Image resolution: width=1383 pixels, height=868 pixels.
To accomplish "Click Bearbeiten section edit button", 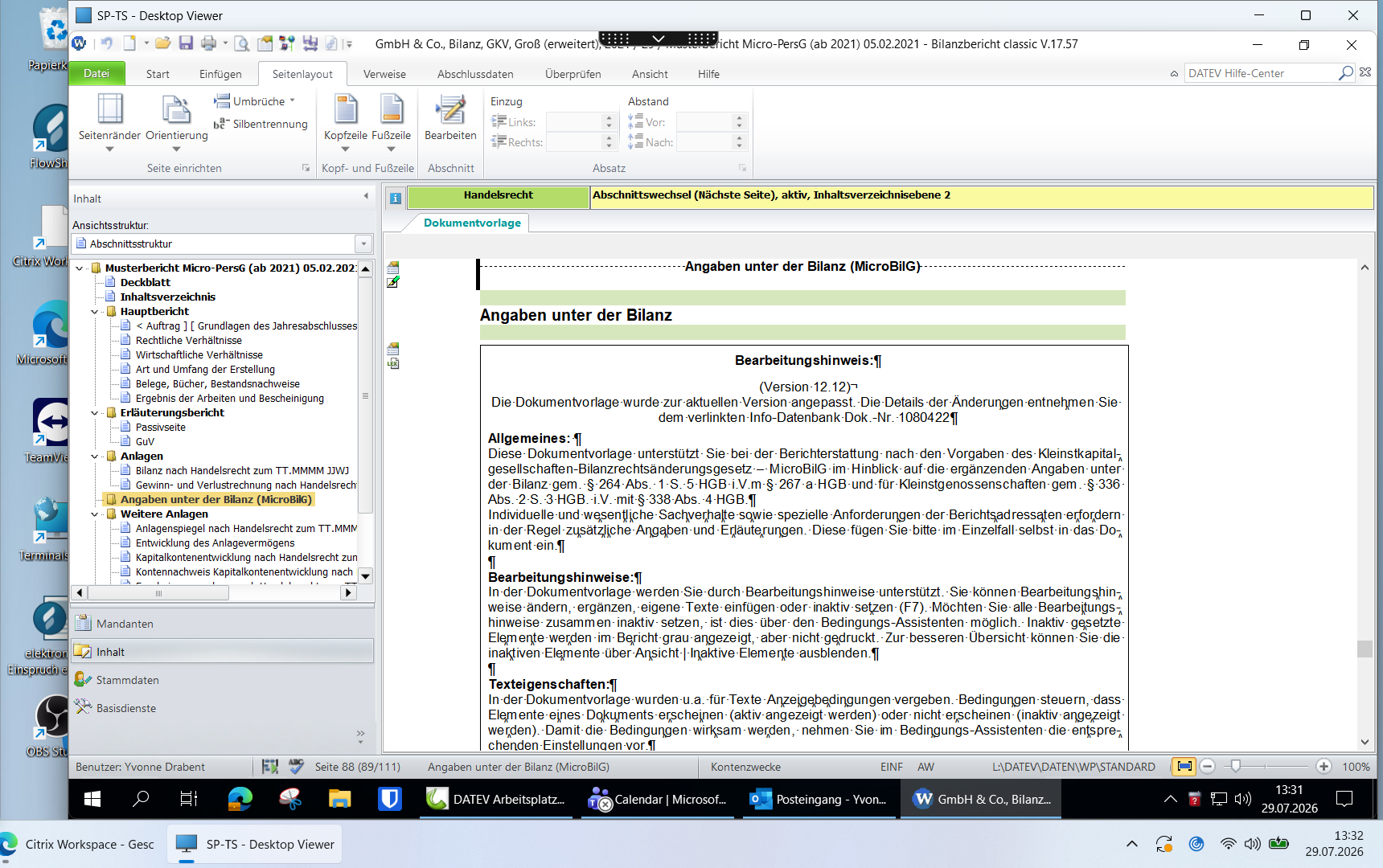I will [x=450, y=117].
